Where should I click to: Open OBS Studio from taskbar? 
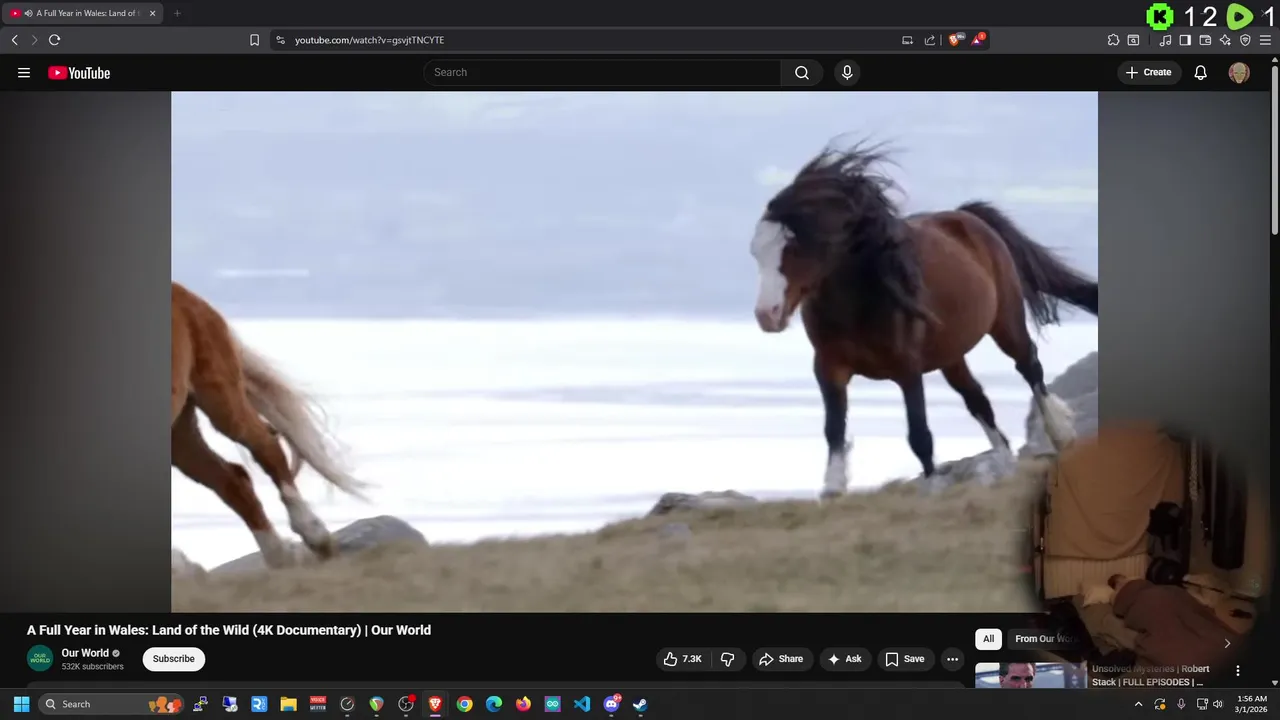tap(405, 704)
